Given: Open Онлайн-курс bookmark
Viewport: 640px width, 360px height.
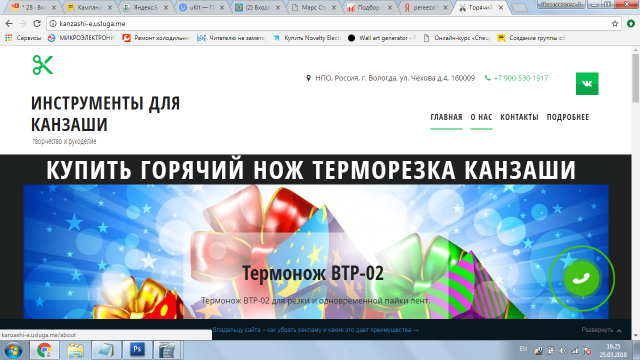Looking at the screenshot, I should point(457,38).
